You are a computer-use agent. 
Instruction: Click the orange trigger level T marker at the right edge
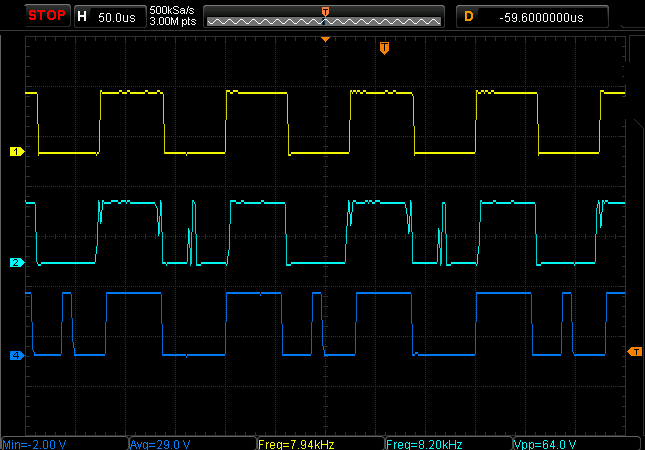tap(634, 352)
